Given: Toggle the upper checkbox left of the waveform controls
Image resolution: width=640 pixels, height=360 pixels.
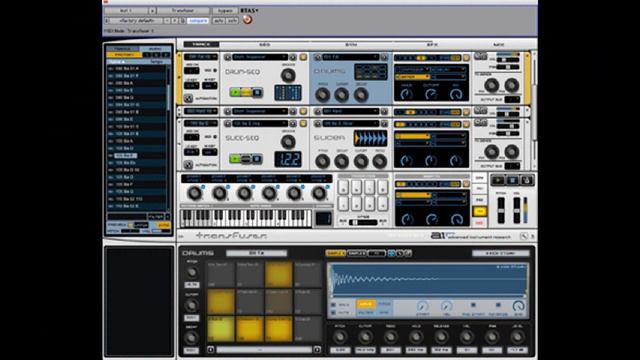Looking at the screenshot, I should click(x=333, y=305).
